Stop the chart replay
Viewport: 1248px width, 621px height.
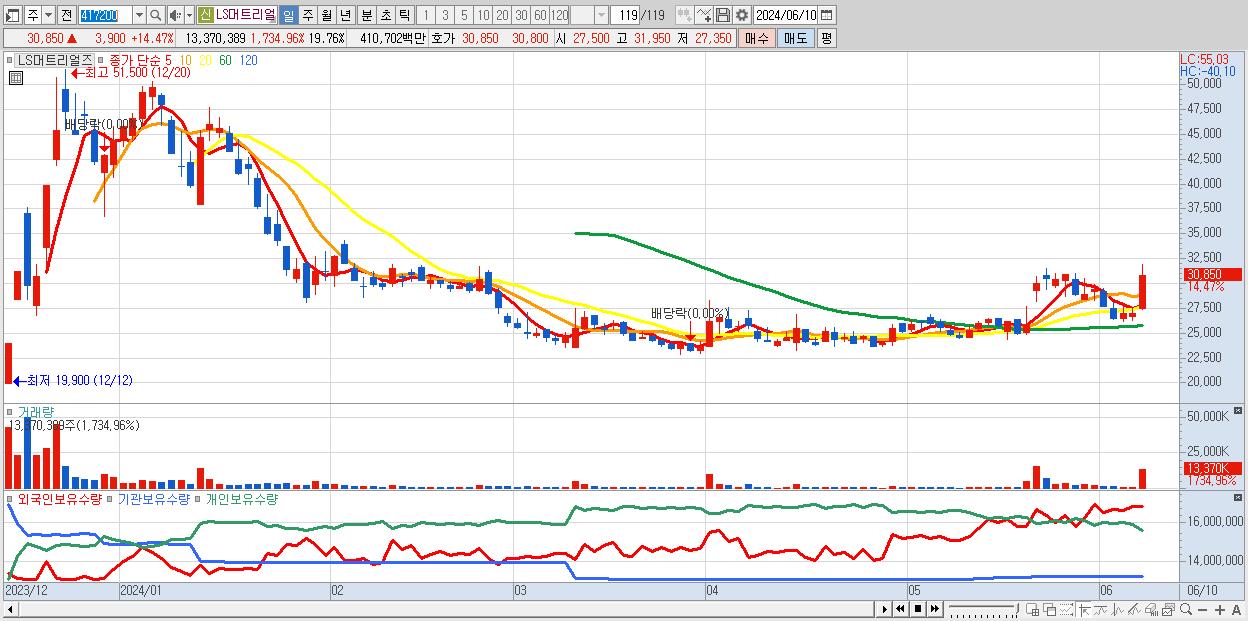[x=918, y=609]
